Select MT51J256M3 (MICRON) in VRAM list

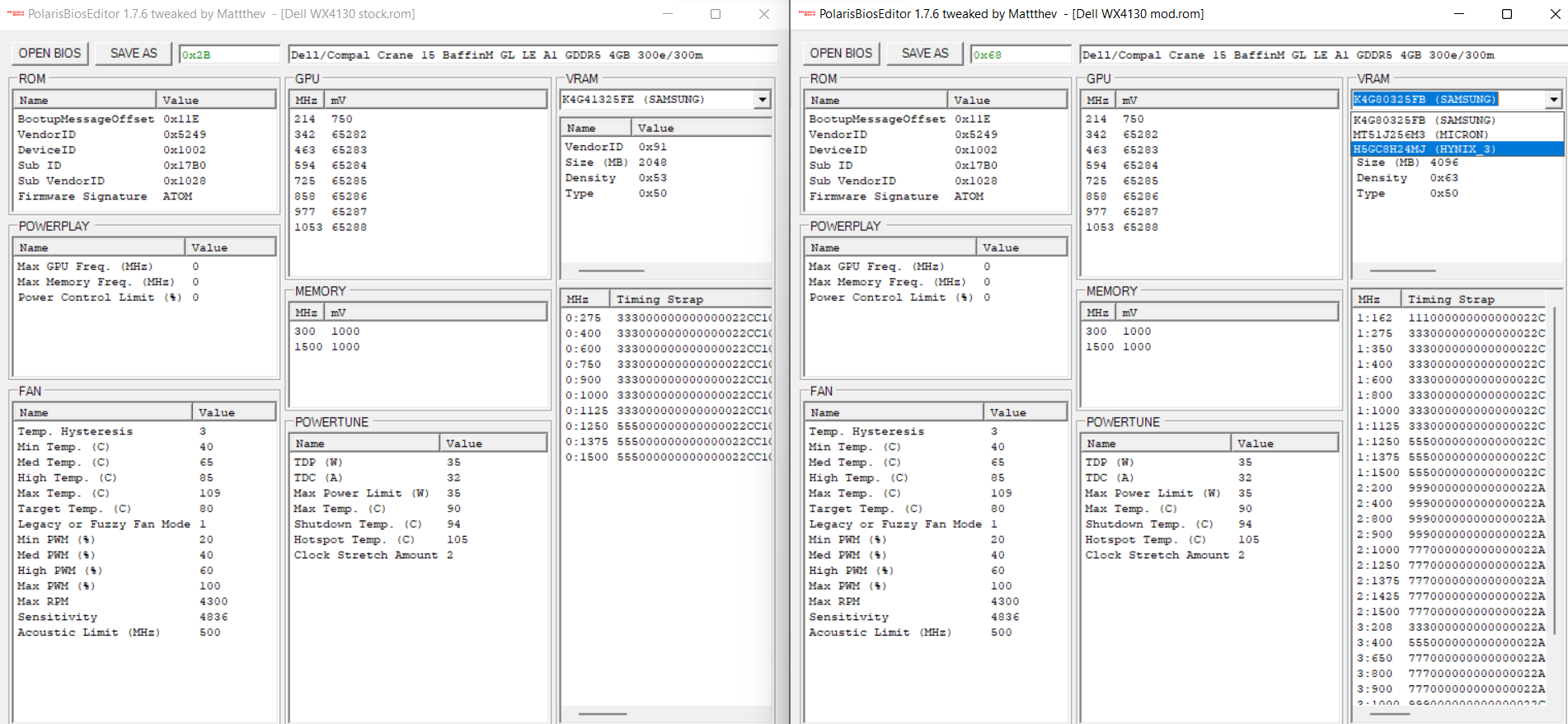tap(1458, 134)
